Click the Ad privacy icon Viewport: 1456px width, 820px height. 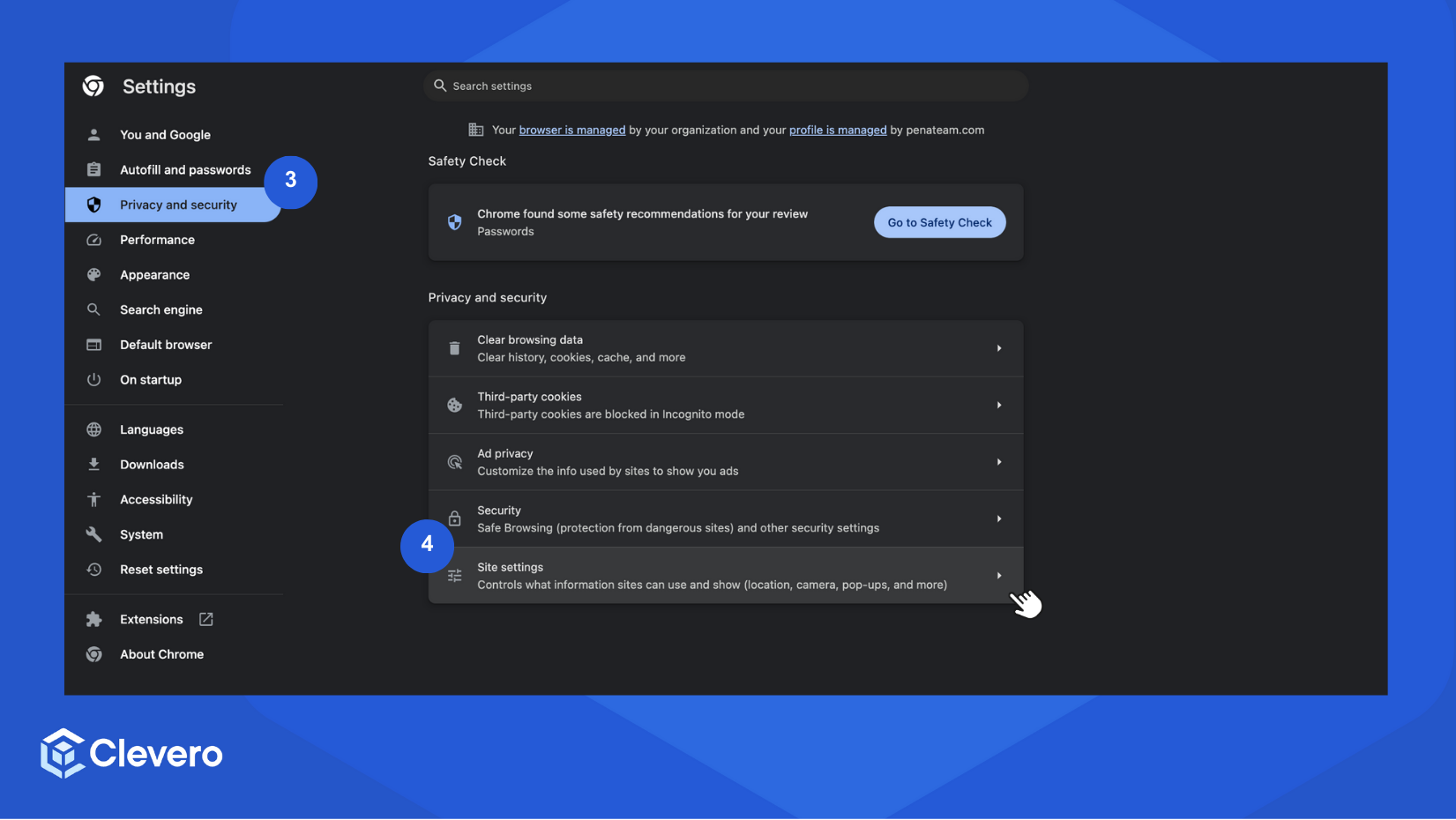click(454, 462)
